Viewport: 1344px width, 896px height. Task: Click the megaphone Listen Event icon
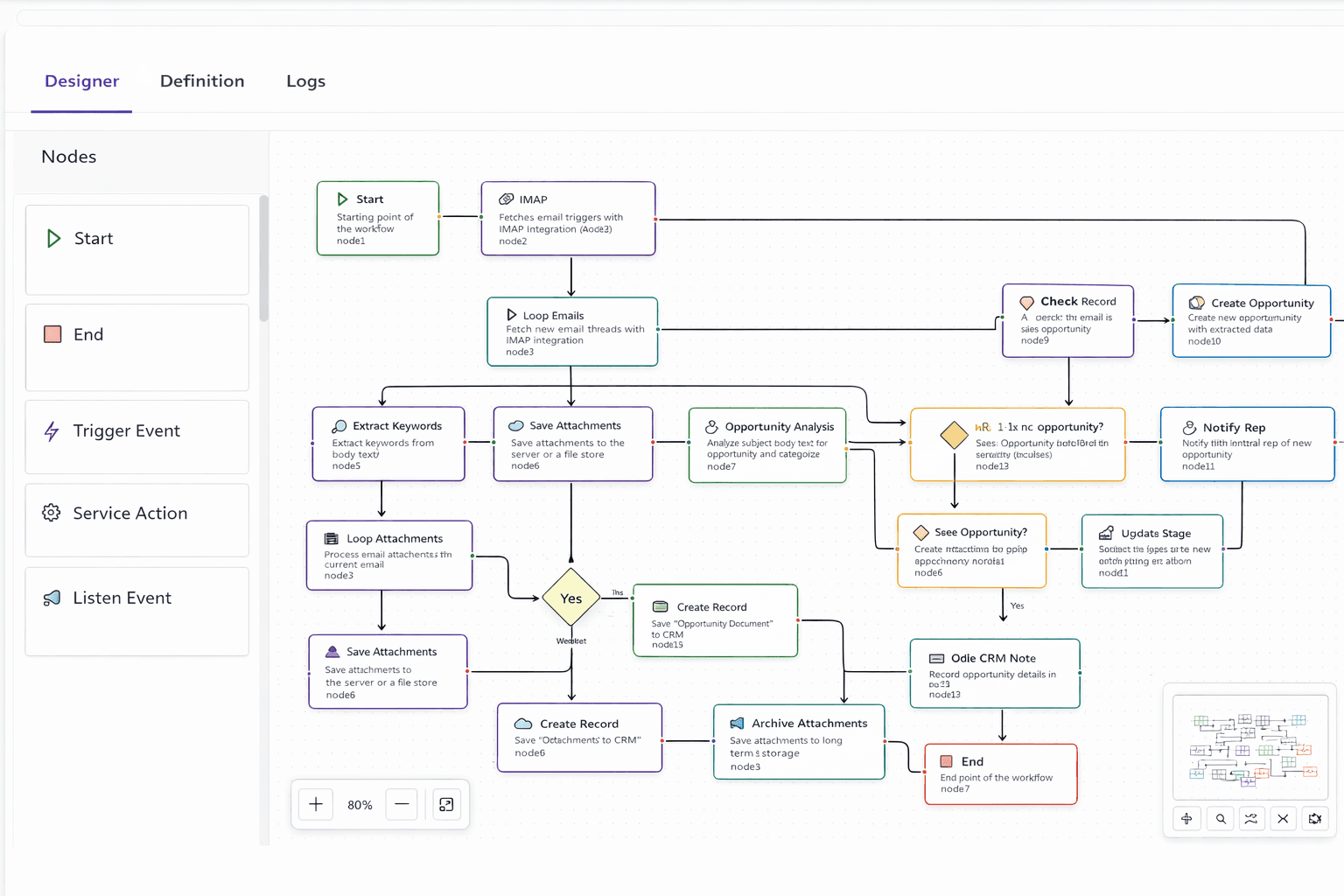point(52,598)
